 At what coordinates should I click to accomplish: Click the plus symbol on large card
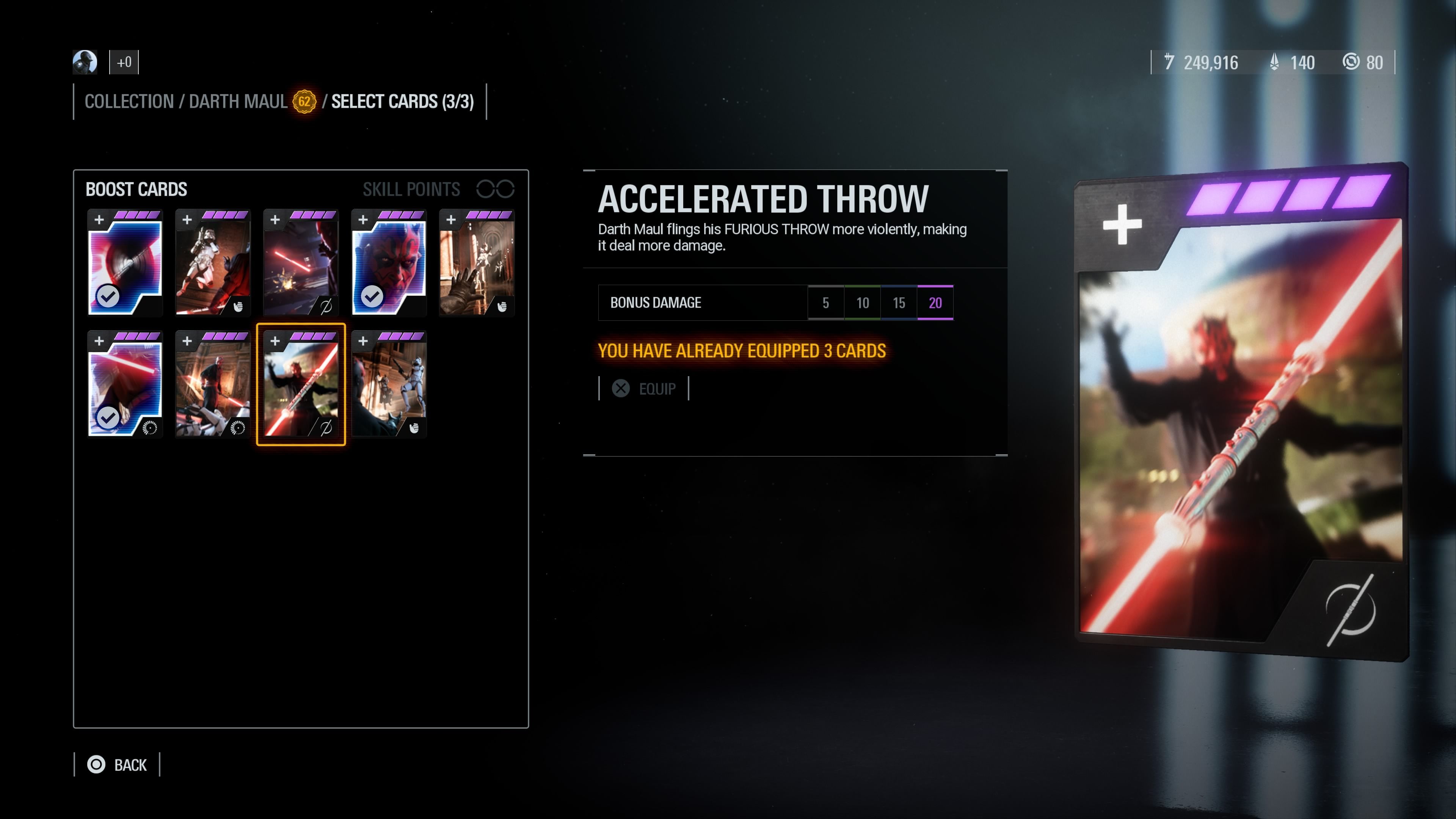pos(1122,224)
